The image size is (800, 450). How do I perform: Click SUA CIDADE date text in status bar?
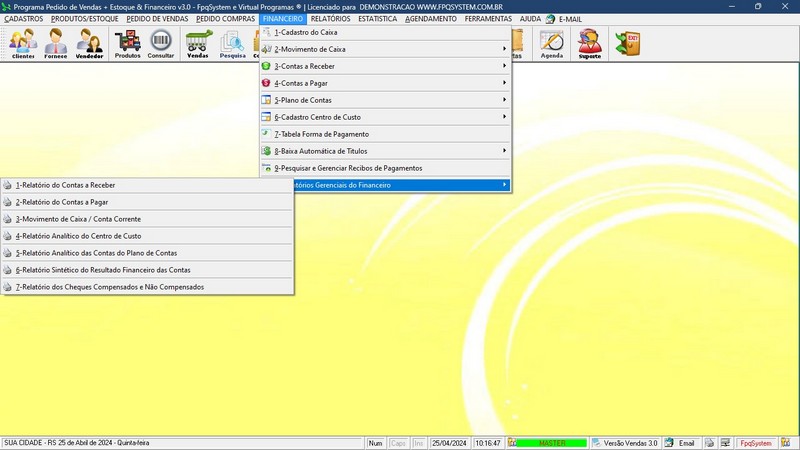point(77,443)
